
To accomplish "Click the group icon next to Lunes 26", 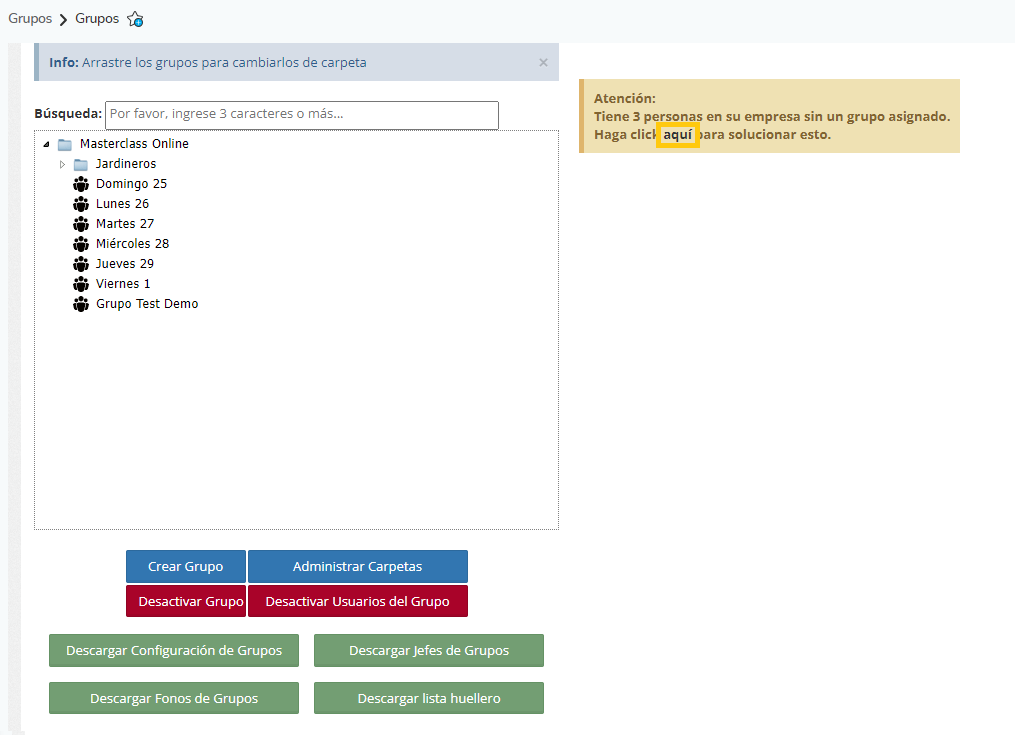I will [x=81, y=204].
